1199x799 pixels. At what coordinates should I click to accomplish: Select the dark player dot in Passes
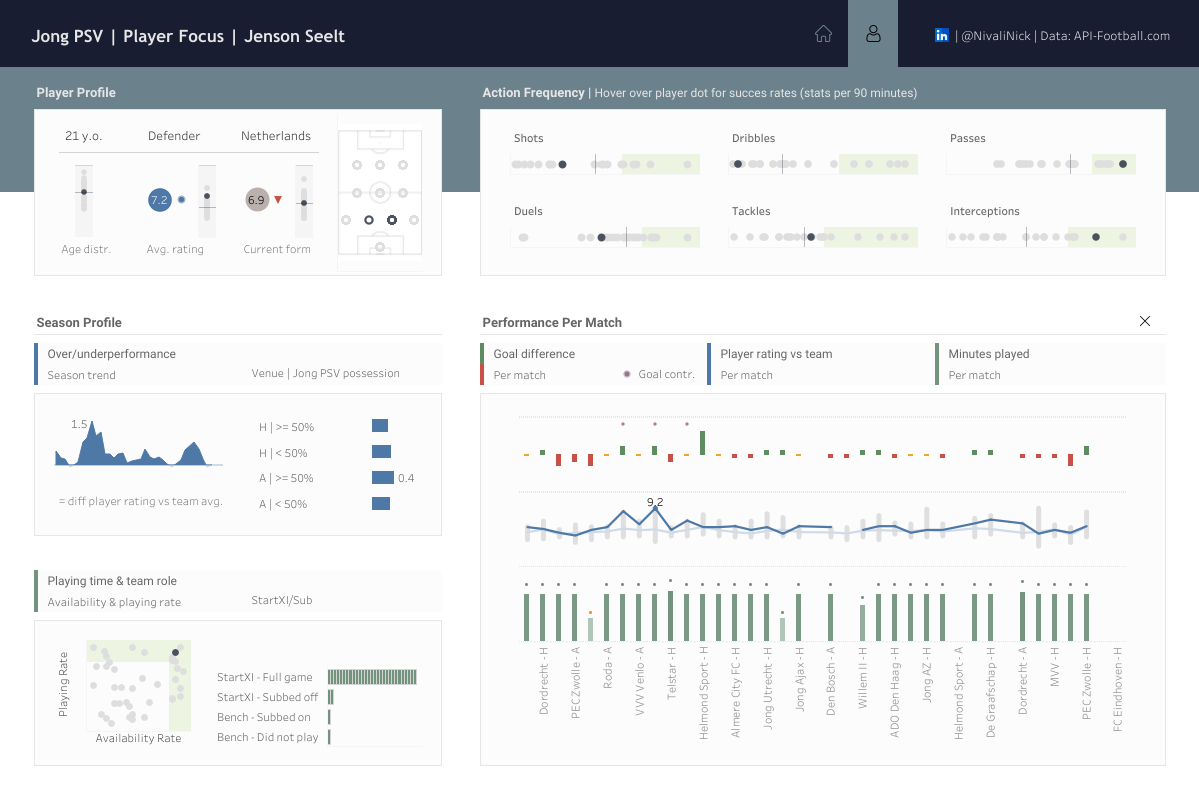(1123, 164)
